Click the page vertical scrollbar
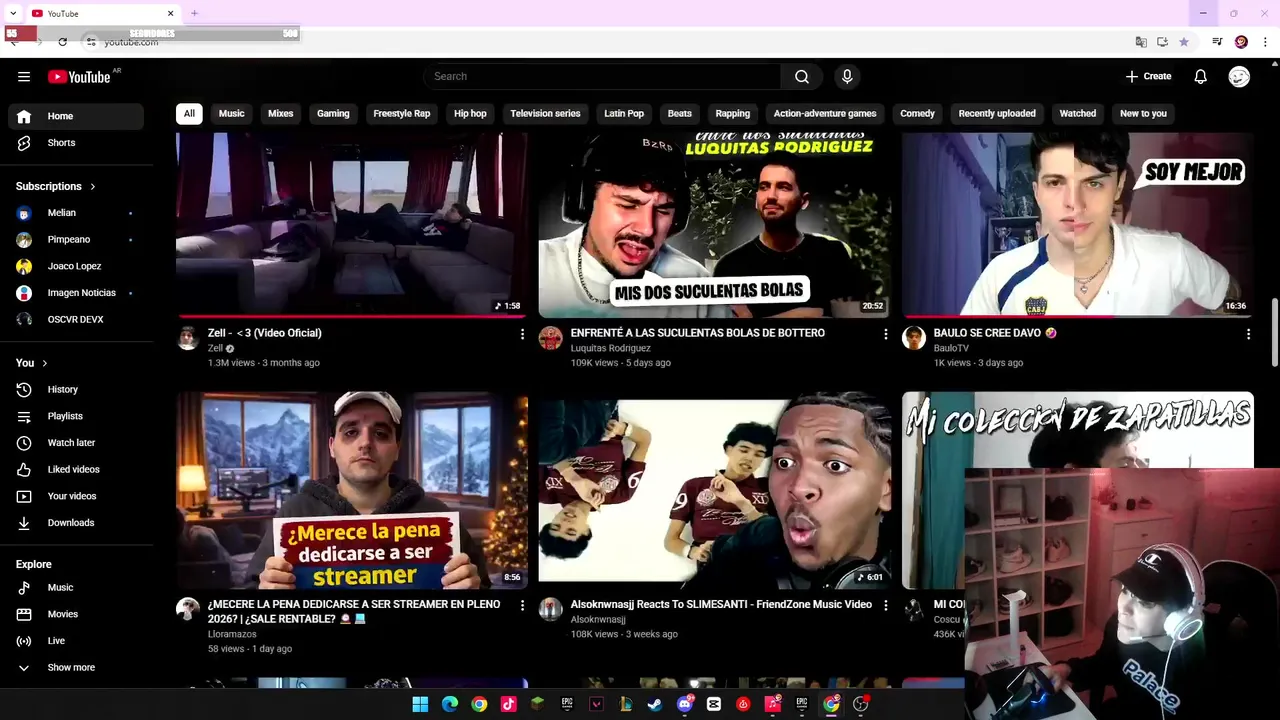 coord(1274,333)
